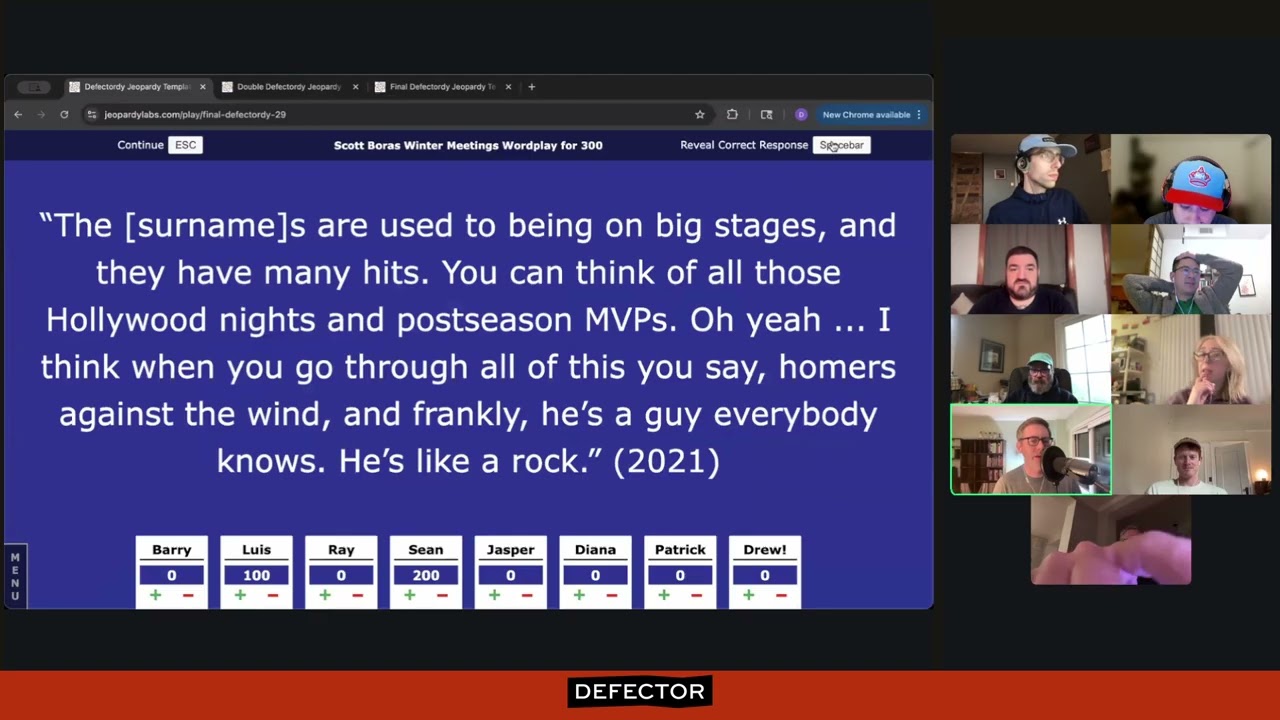Open the vertical MENU button
Screen dimensions: 1280x720
point(15,576)
